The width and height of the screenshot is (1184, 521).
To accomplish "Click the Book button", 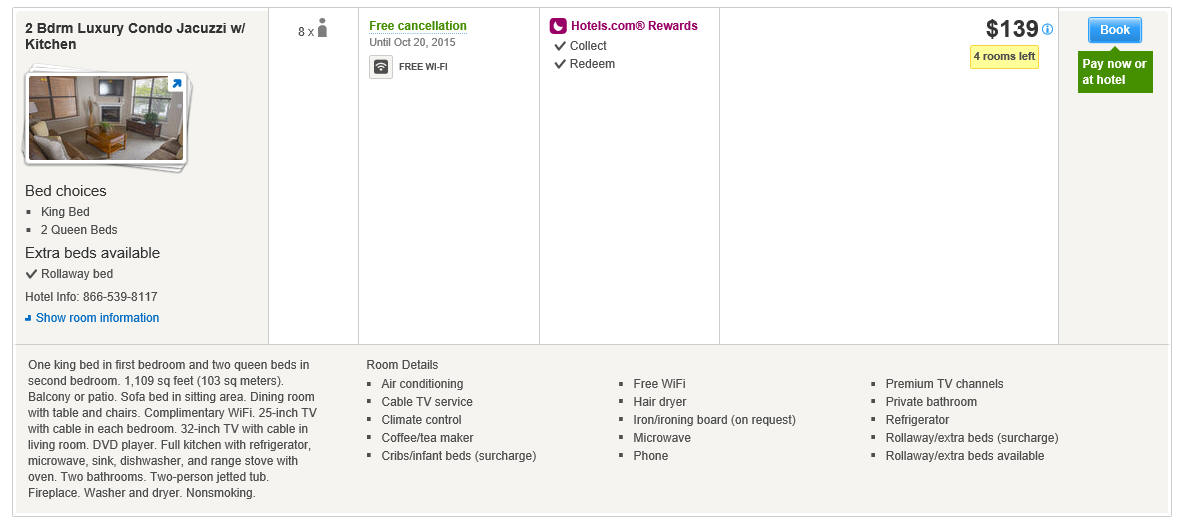I will pos(1115,30).
